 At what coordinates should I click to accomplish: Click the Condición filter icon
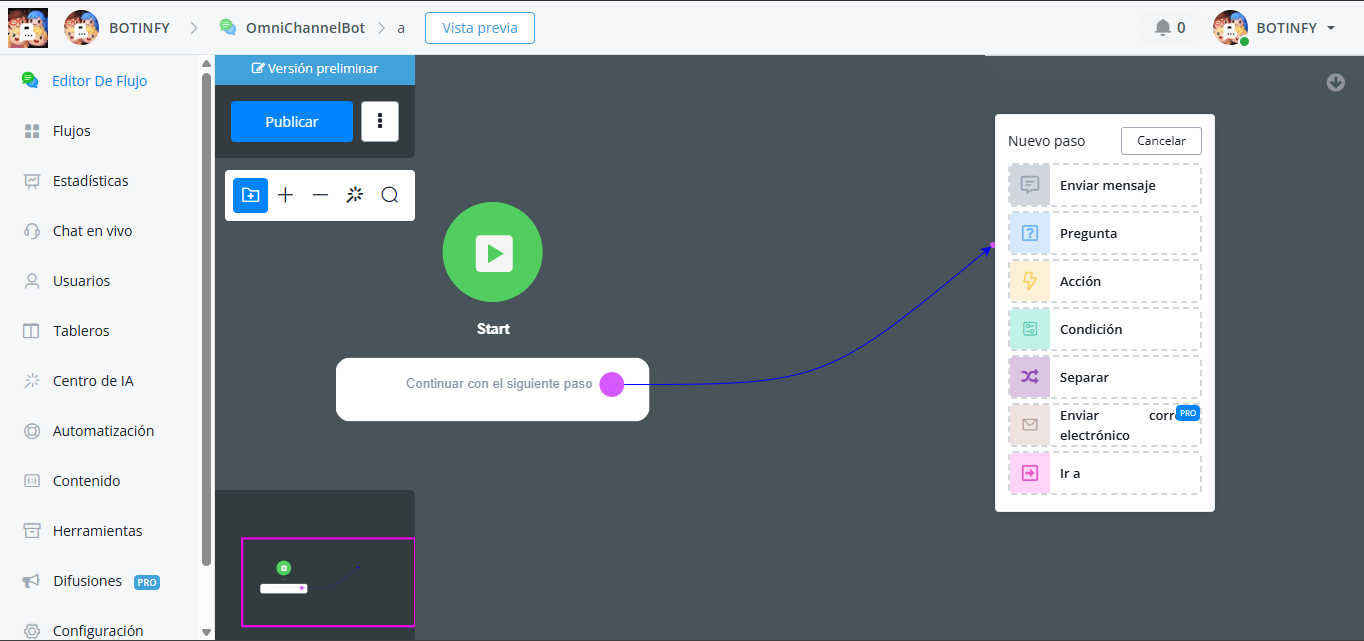coord(1030,329)
